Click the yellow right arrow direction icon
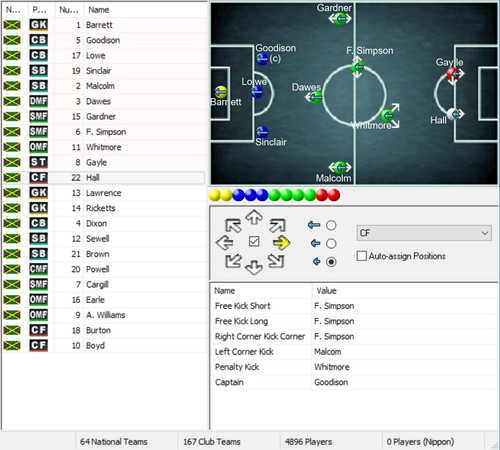The image size is (500, 450). click(281, 242)
